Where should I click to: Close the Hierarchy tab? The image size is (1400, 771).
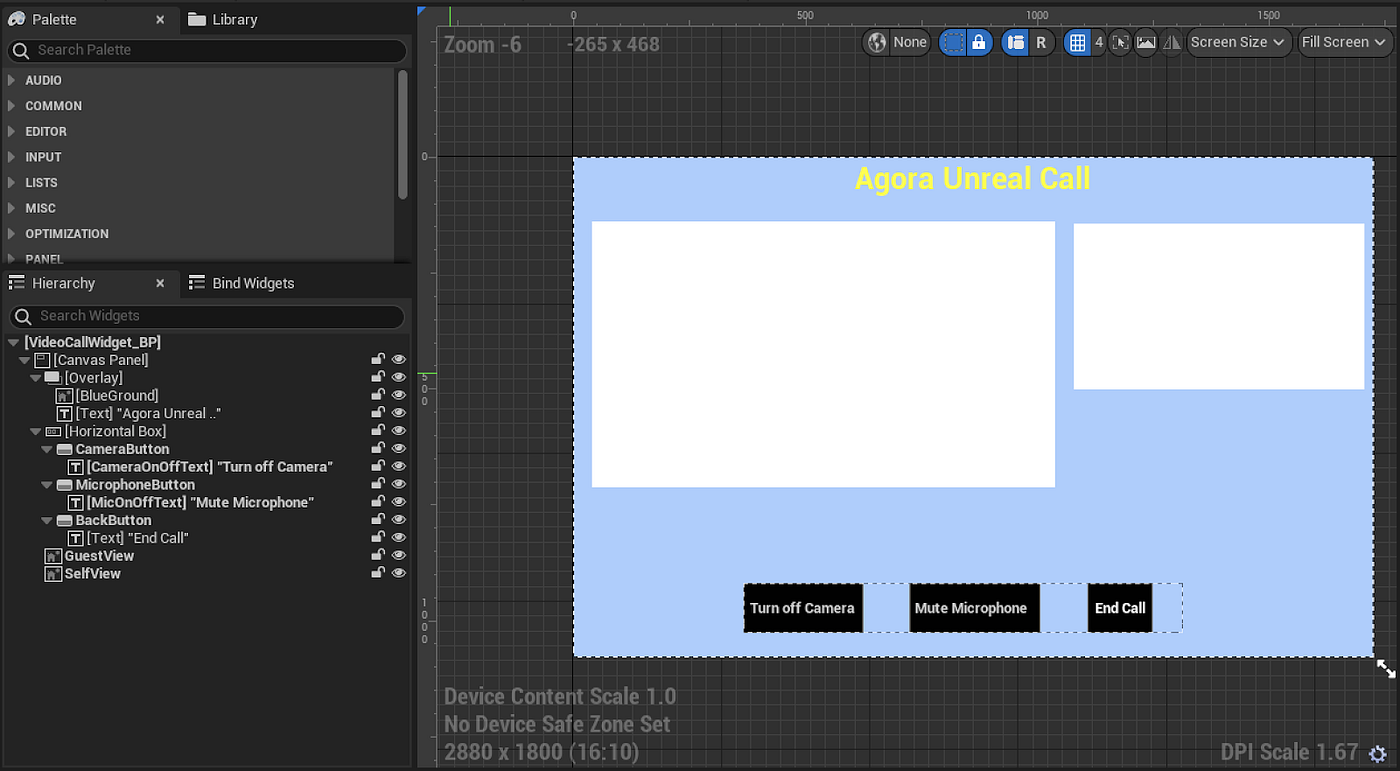pyautogui.click(x=160, y=283)
